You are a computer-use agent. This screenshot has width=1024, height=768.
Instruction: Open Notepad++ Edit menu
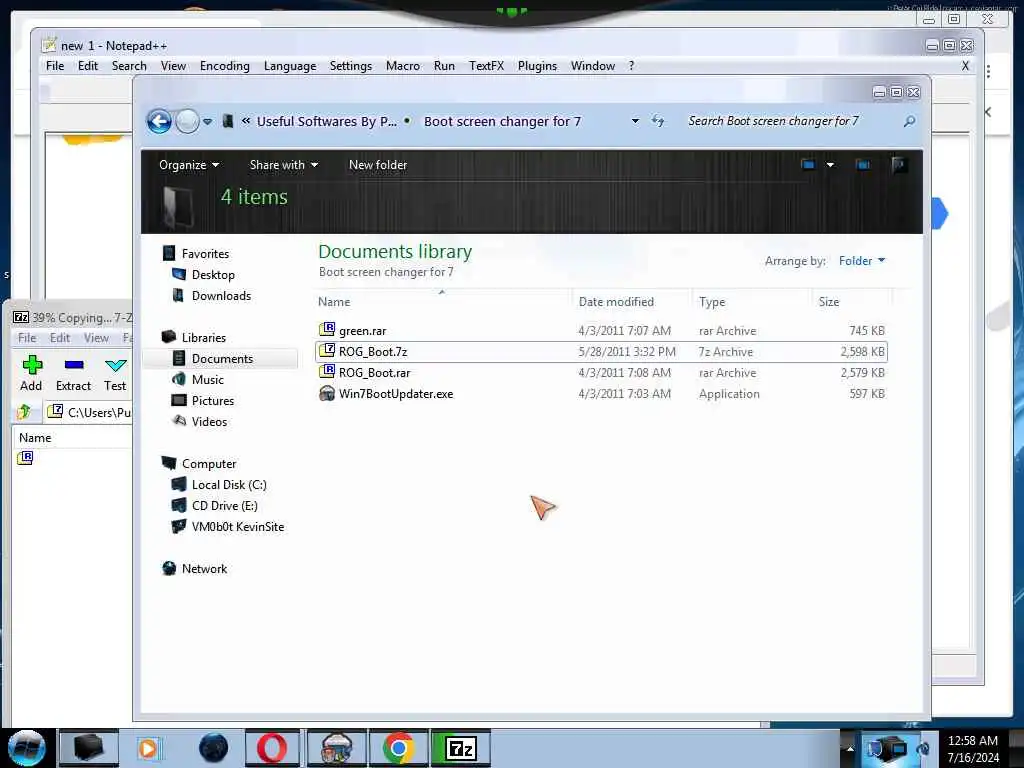point(88,66)
